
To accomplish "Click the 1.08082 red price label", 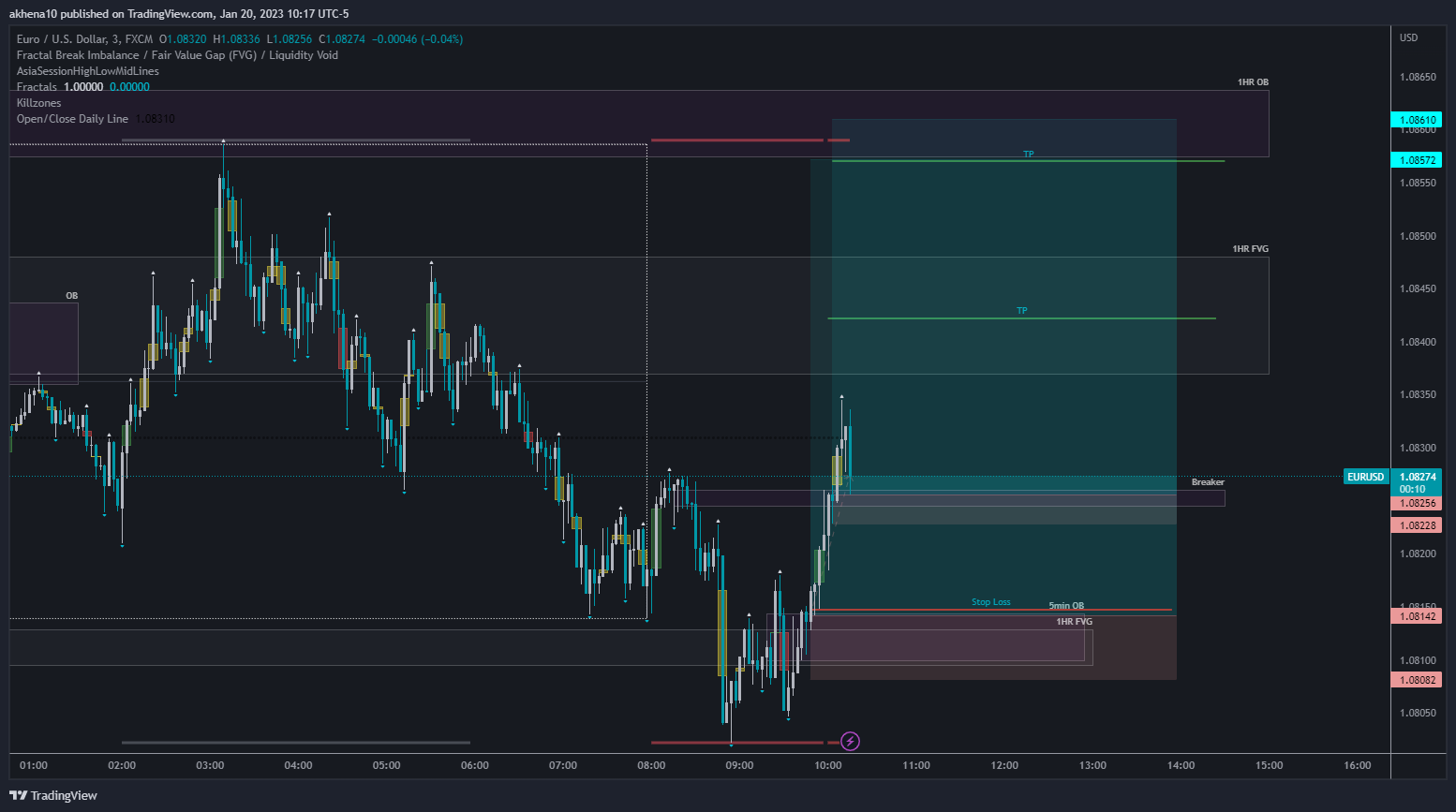I will (x=1416, y=680).
